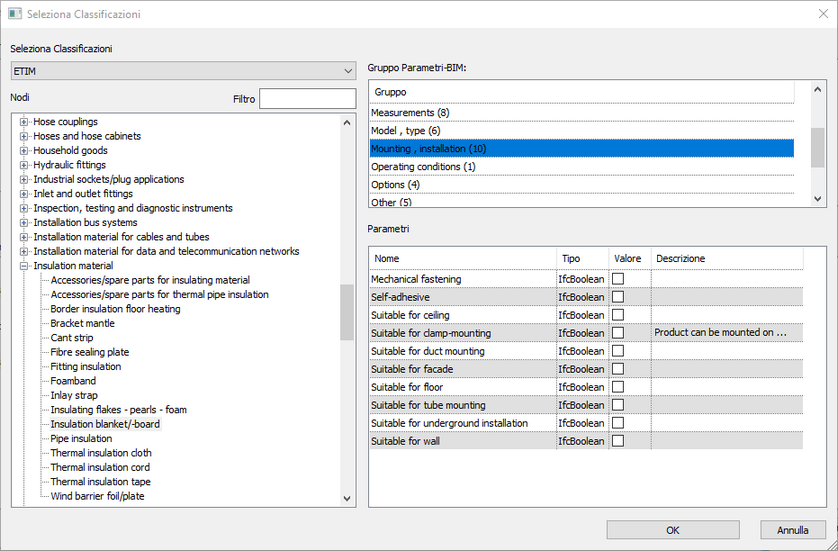Select the Other (5) group
The width and height of the screenshot is (838, 551).
pyautogui.click(x=581, y=201)
